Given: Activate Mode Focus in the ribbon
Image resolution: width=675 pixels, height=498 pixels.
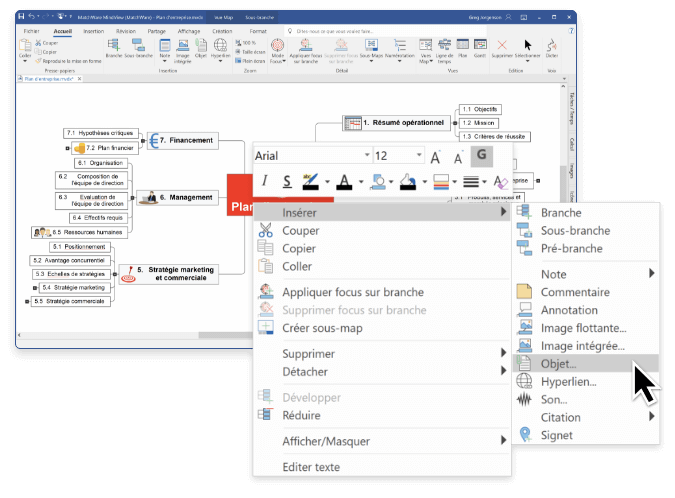Looking at the screenshot, I should click(278, 51).
